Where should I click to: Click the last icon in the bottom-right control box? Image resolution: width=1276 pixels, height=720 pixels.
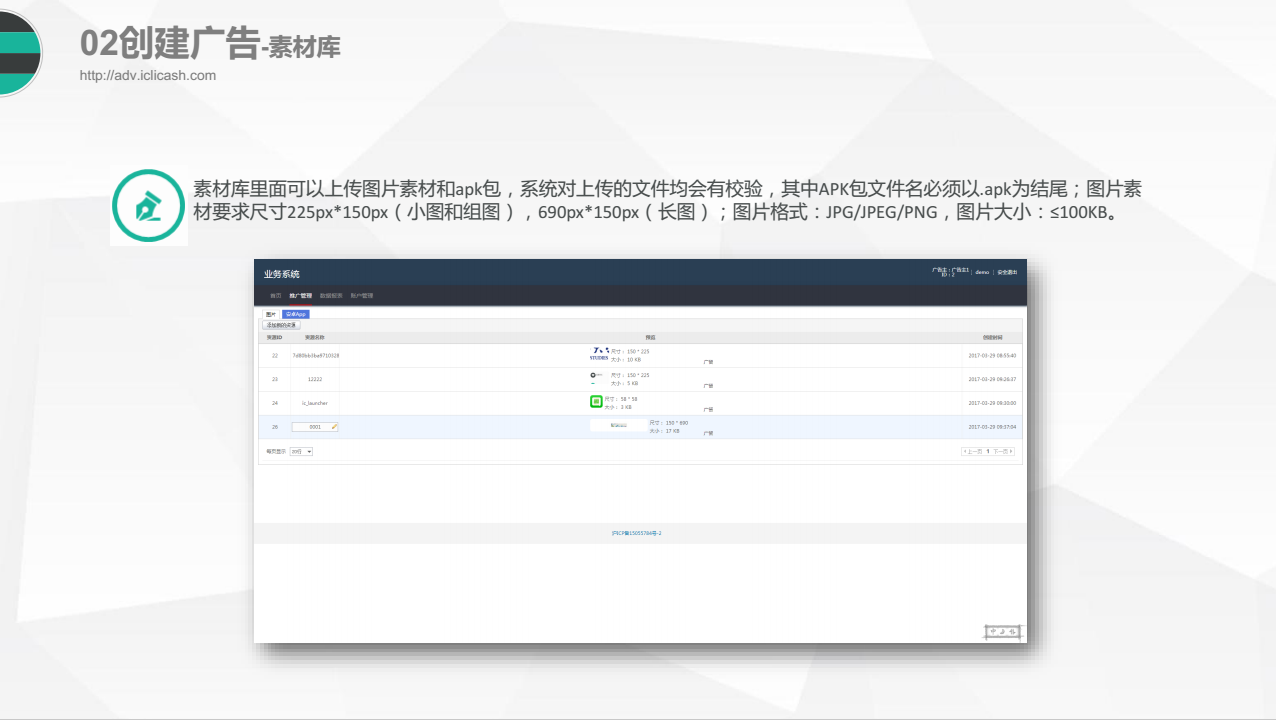pos(1013,631)
